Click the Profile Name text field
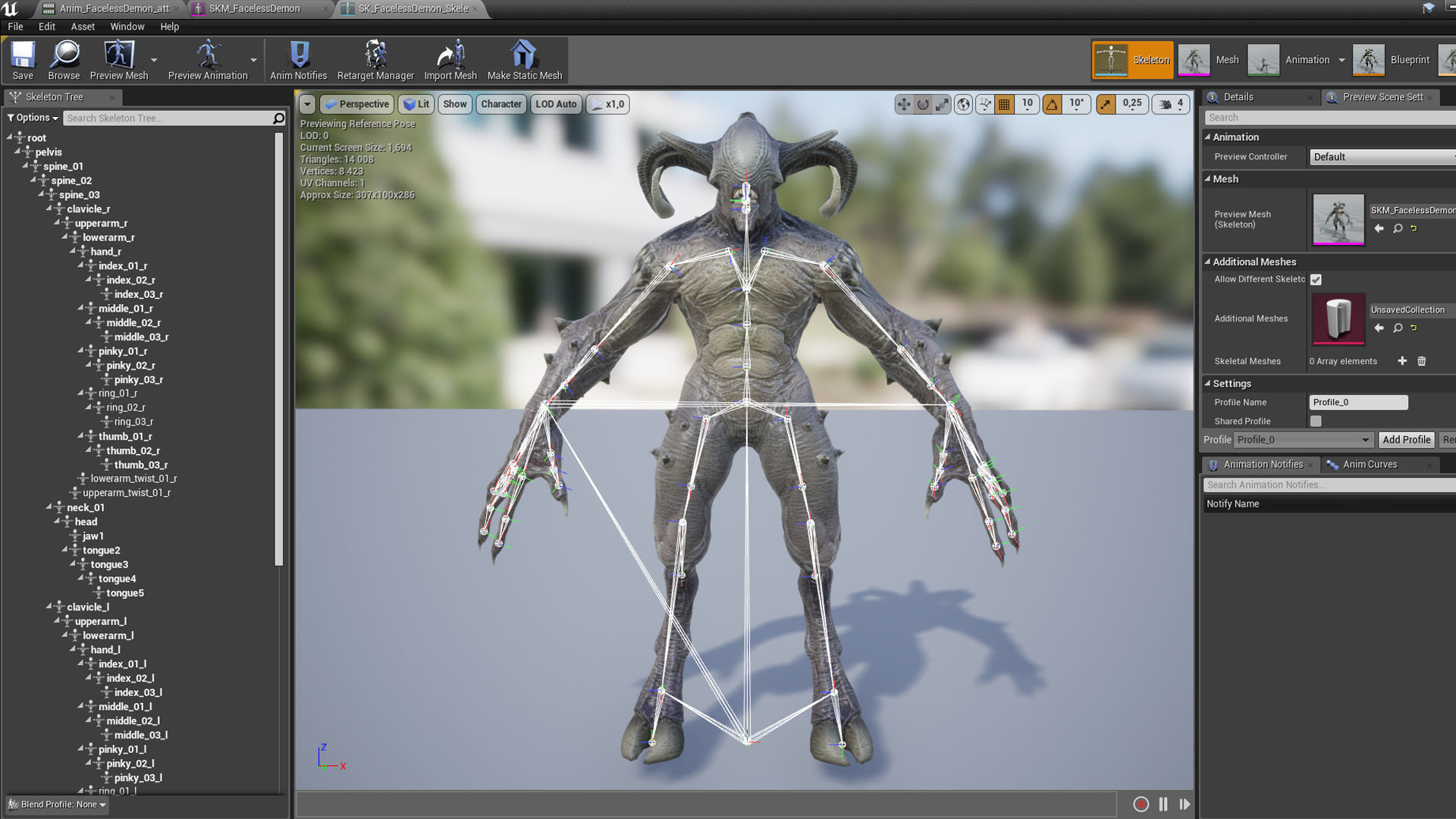This screenshot has height=819, width=1456. (1358, 403)
